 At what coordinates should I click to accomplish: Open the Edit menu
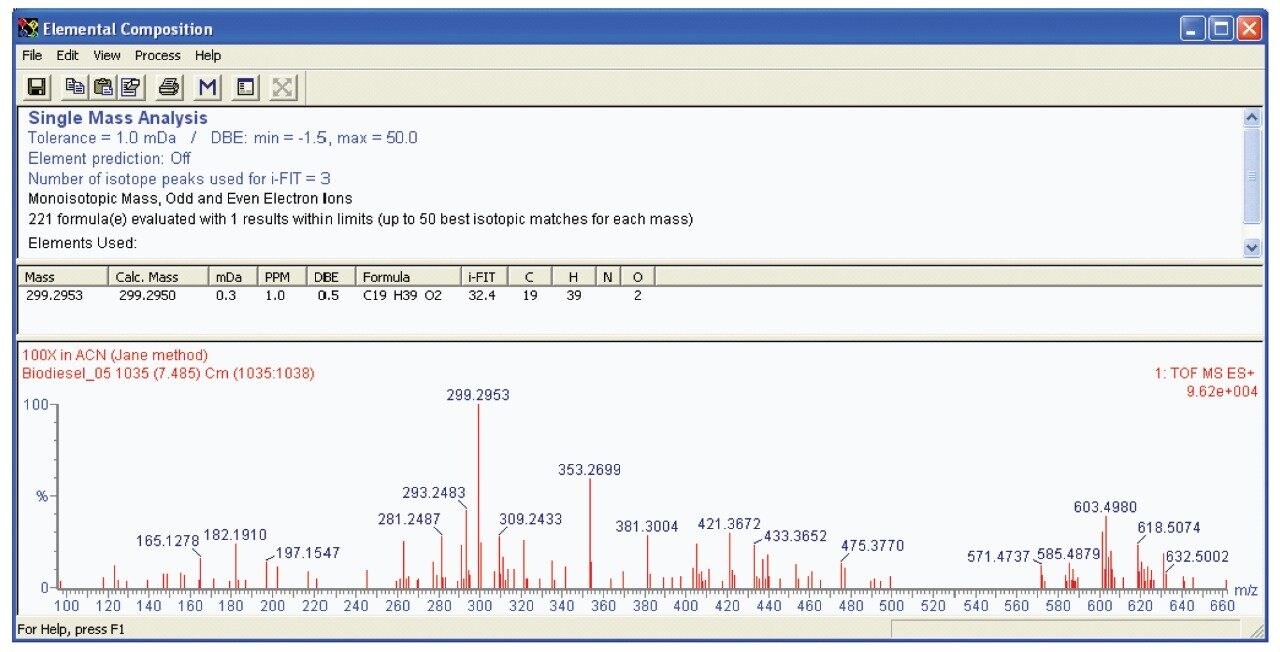point(67,56)
